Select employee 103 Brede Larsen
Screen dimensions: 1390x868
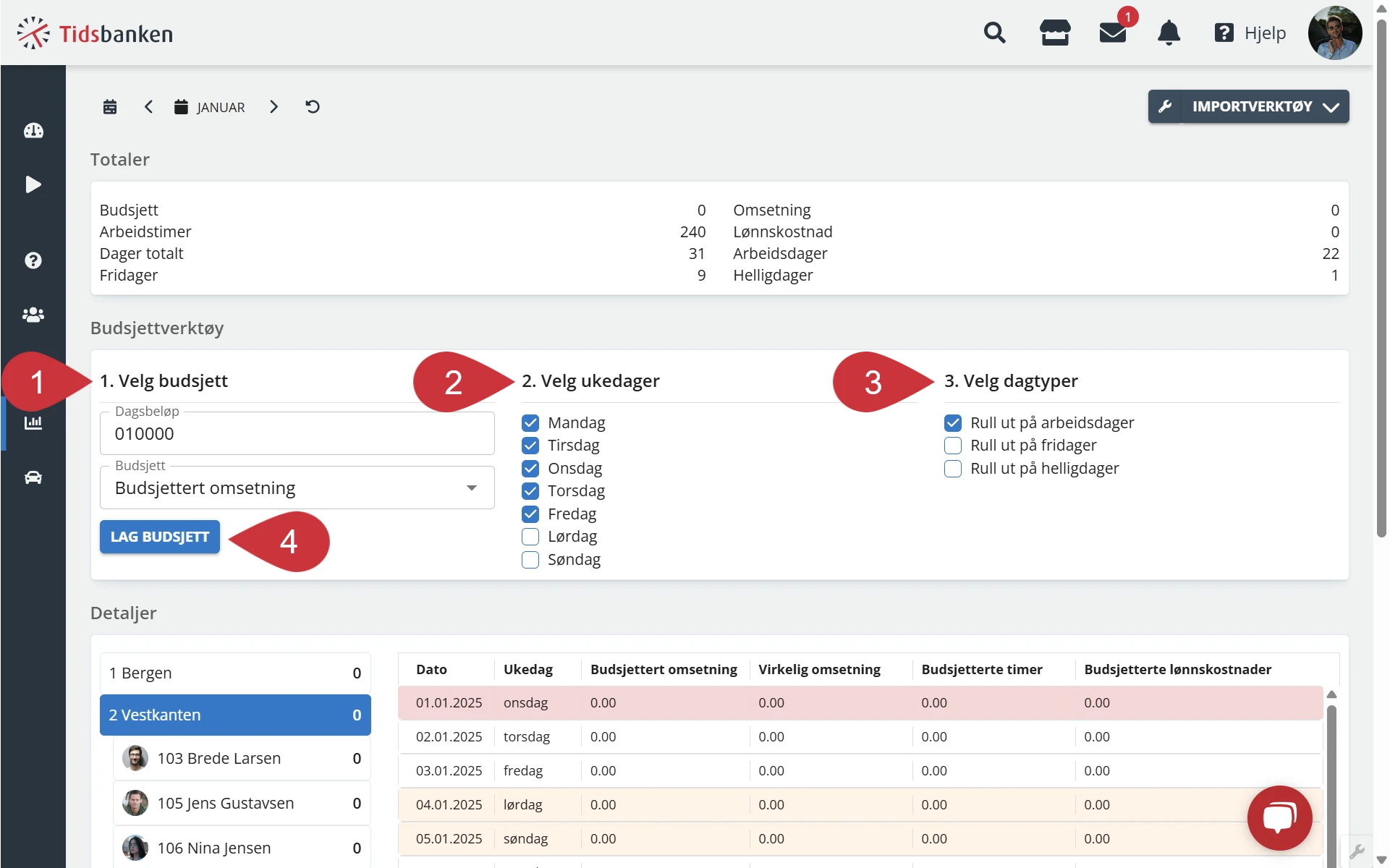(x=242, y=758)
